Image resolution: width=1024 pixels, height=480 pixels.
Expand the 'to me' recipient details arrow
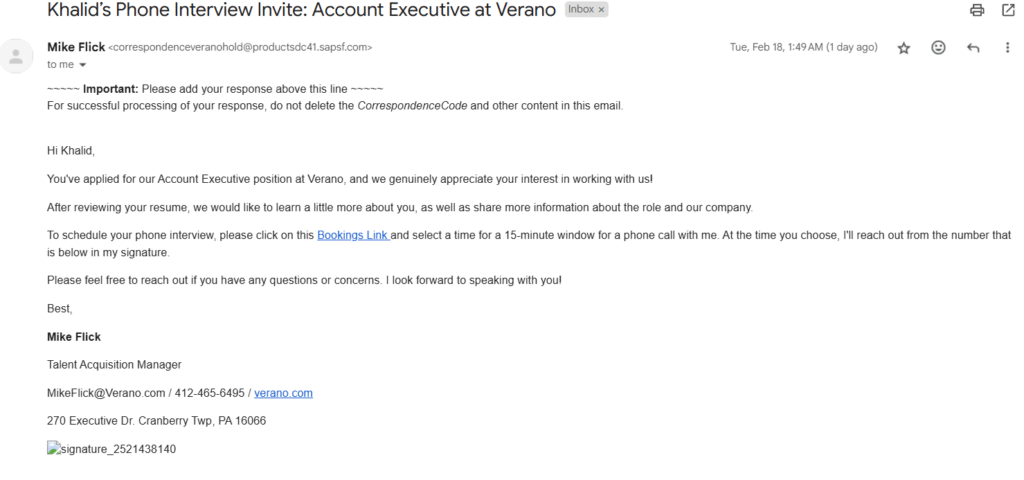pyautogui.click(x=82, y=65)
